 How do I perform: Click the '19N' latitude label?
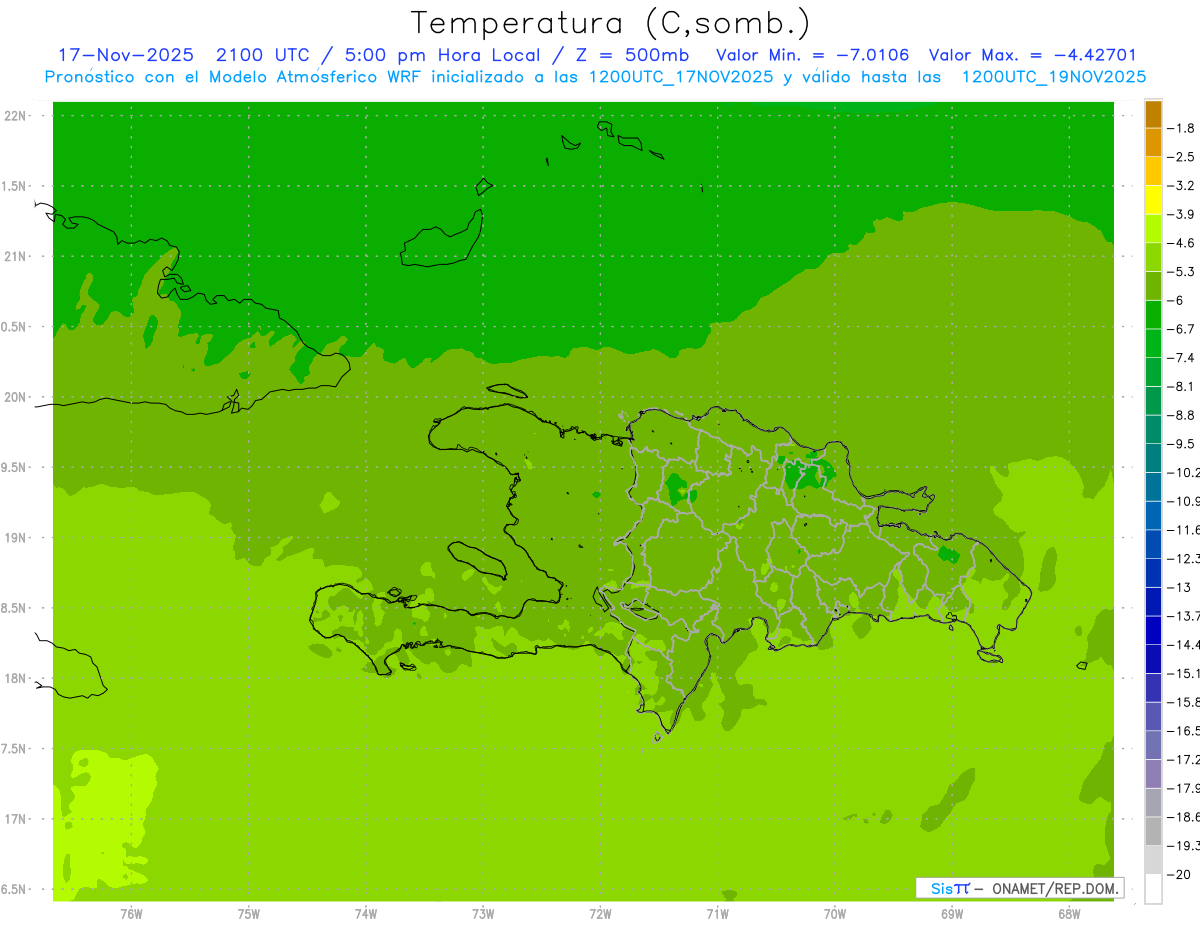pos(17,538)
